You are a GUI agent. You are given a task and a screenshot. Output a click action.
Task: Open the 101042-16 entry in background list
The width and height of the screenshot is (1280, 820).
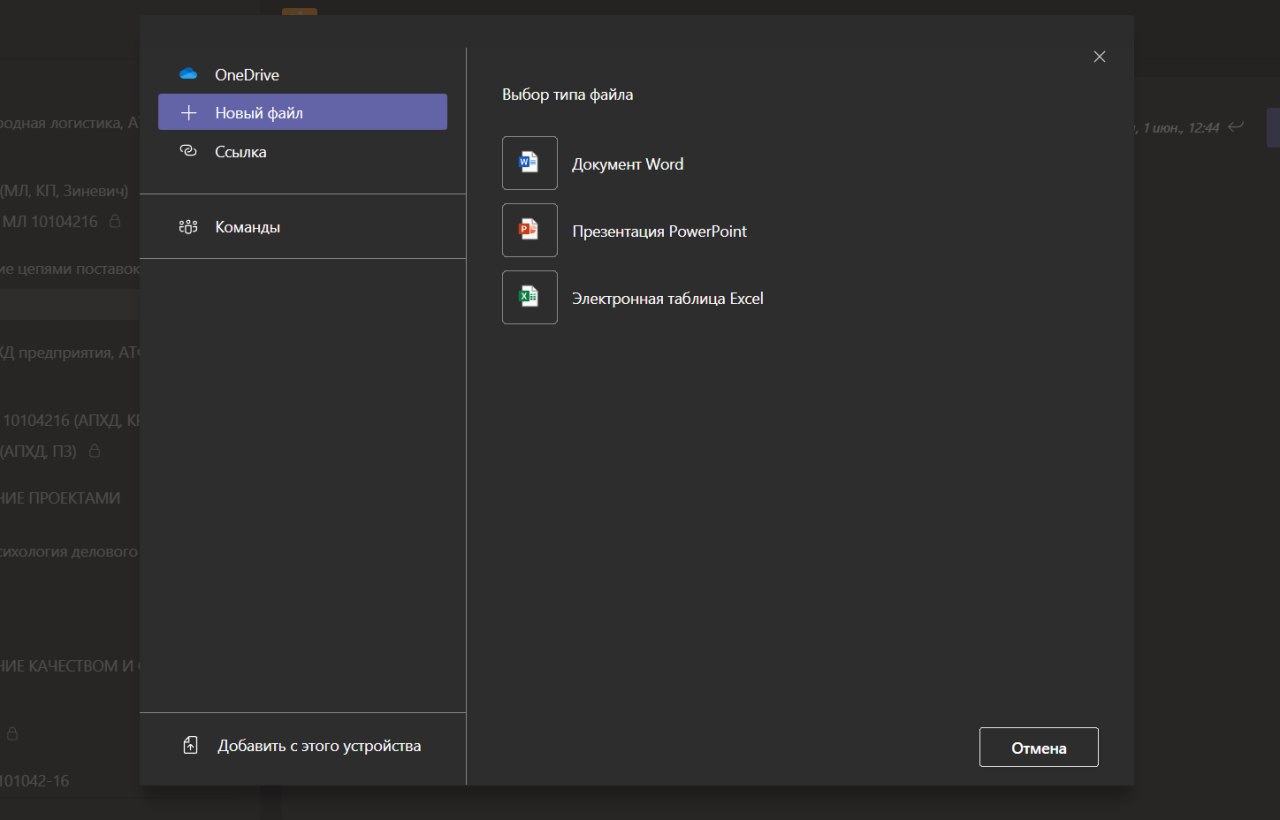35,780
